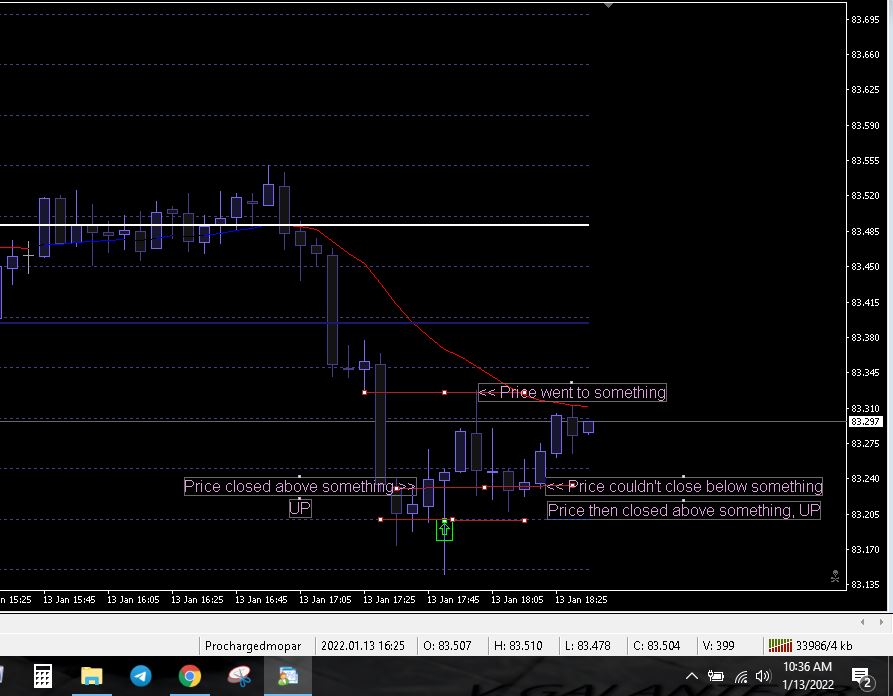The height and width of the screenshot is (696, 893).
Task: Launch the Snipping Tool taskbar icon
Action: click(x=239, y=676)
